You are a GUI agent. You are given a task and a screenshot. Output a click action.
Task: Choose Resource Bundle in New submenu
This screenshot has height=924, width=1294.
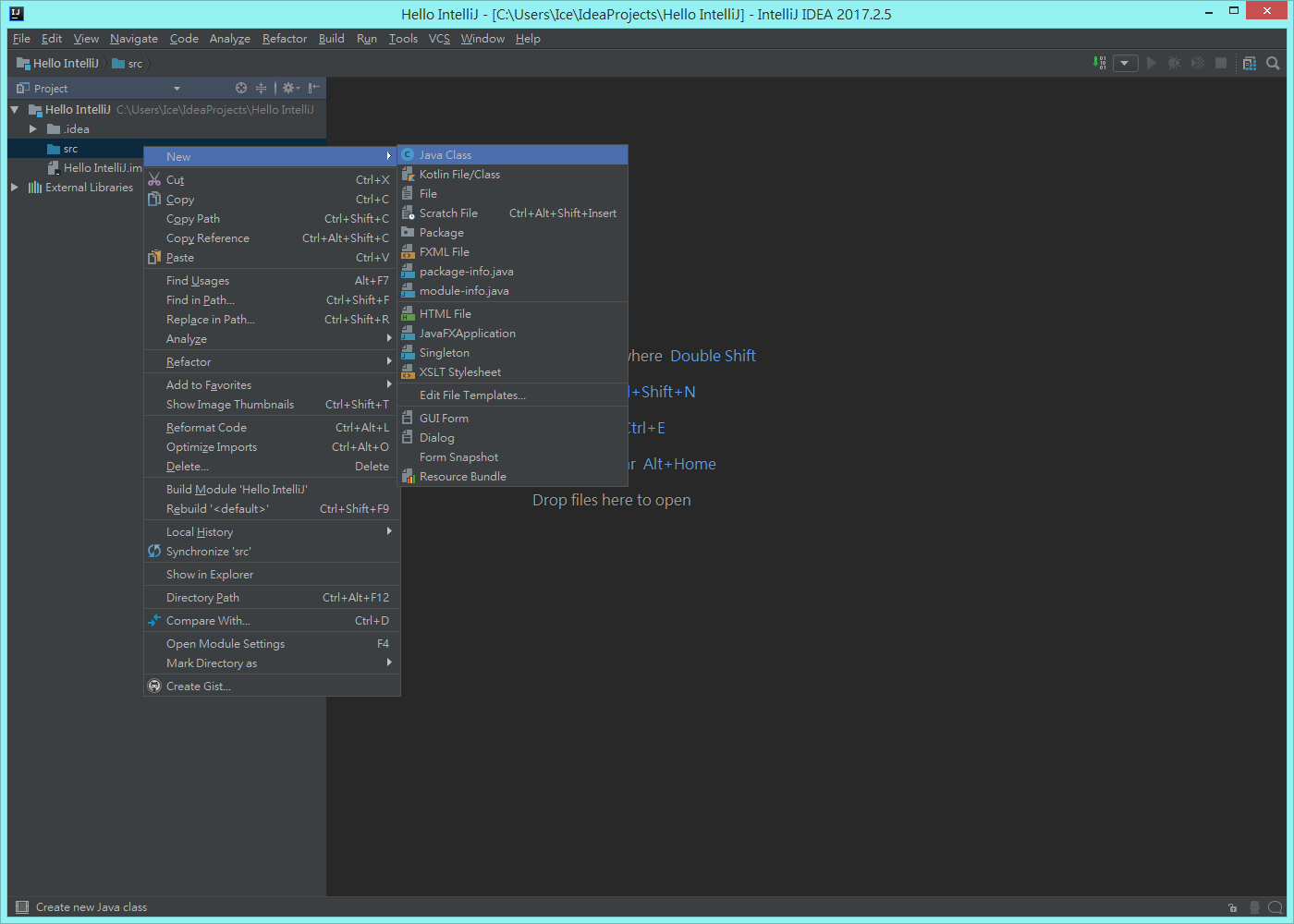pyautogui.click(x=513, y=476)
